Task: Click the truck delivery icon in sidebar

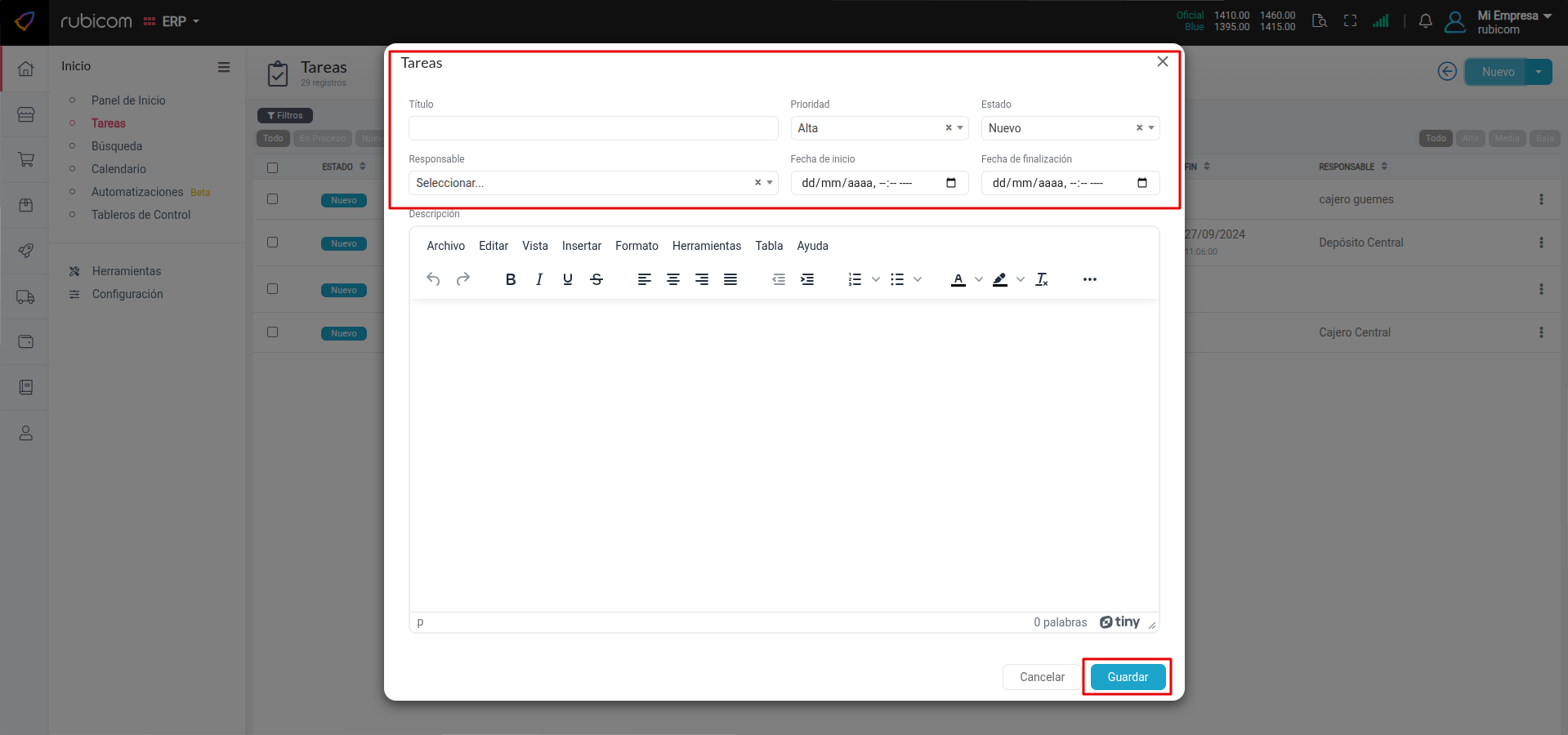Action: (25, 296)
